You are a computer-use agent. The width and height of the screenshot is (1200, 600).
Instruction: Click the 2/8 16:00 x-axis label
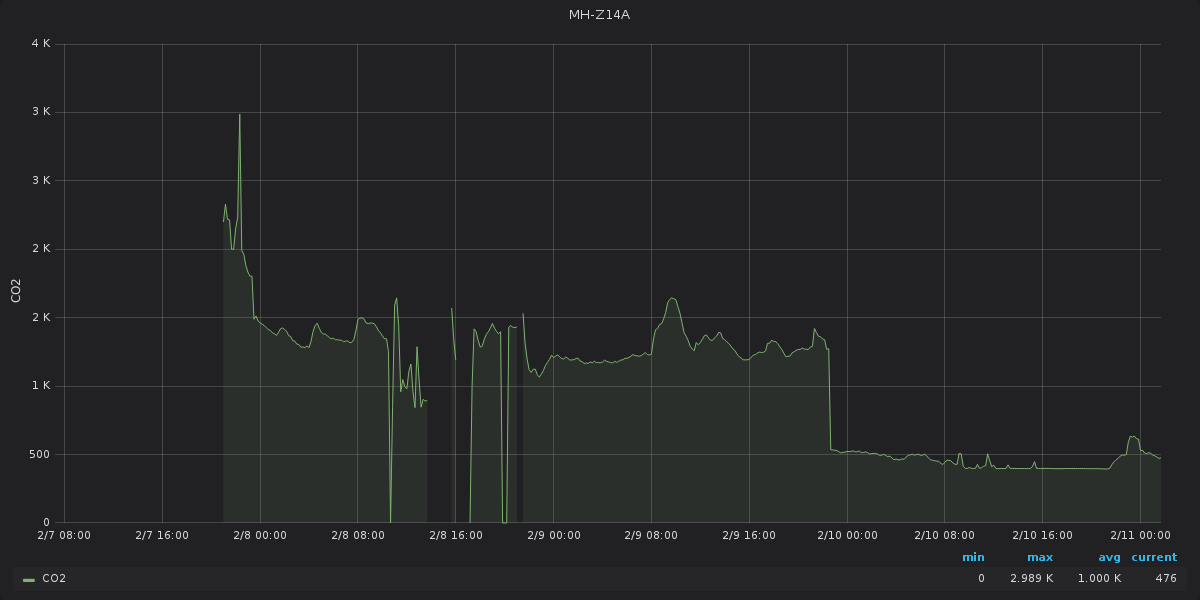click(456, 535)
